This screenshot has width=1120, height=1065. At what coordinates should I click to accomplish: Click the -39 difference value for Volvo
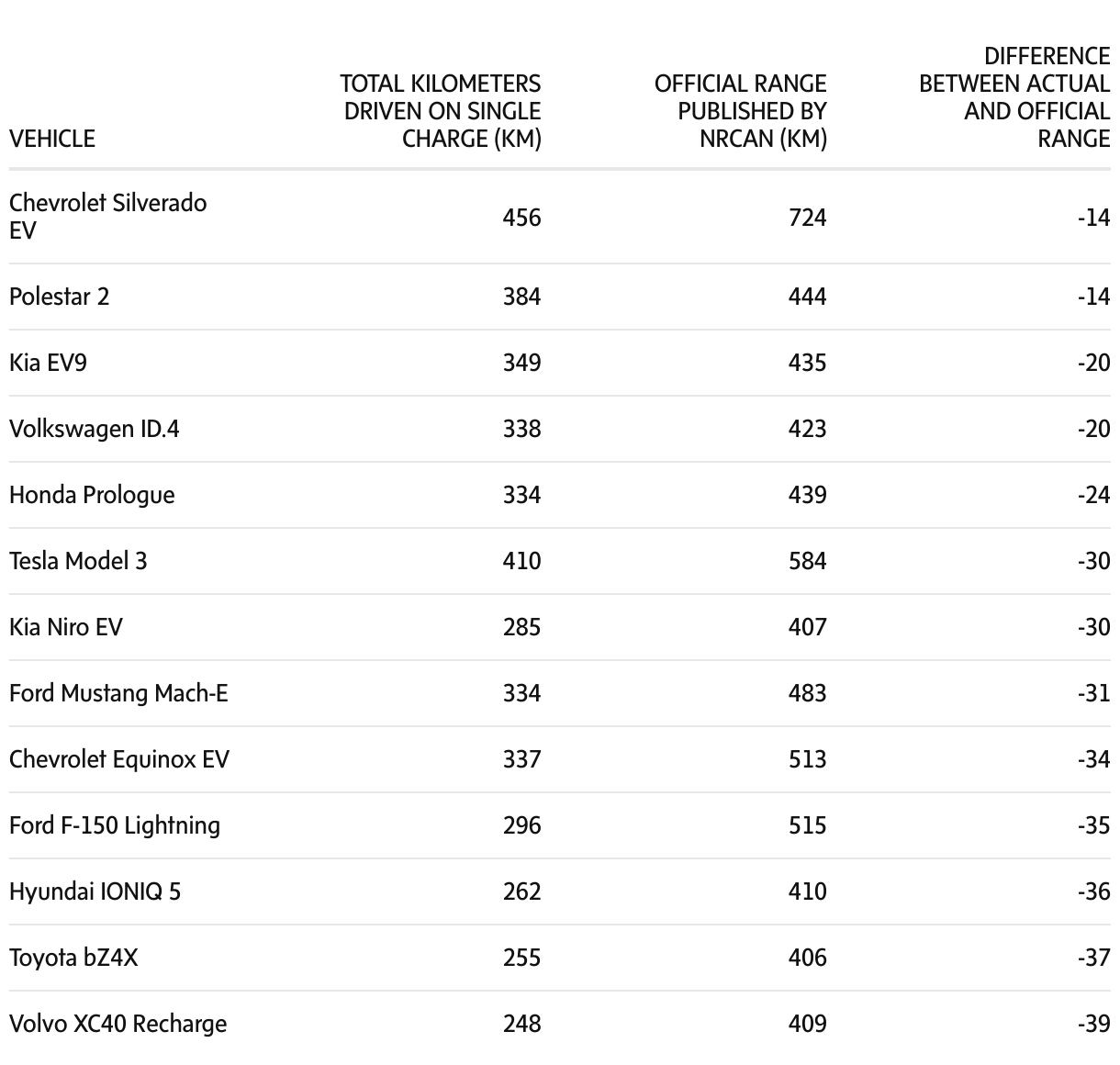point(1093,1024)
